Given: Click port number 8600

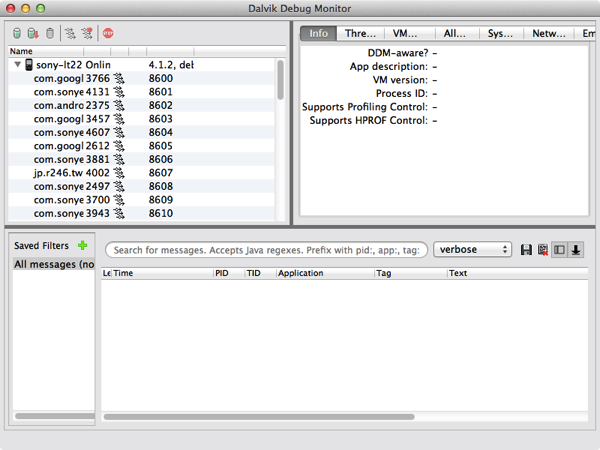Looking at the screenshot, I should point(161,78).
